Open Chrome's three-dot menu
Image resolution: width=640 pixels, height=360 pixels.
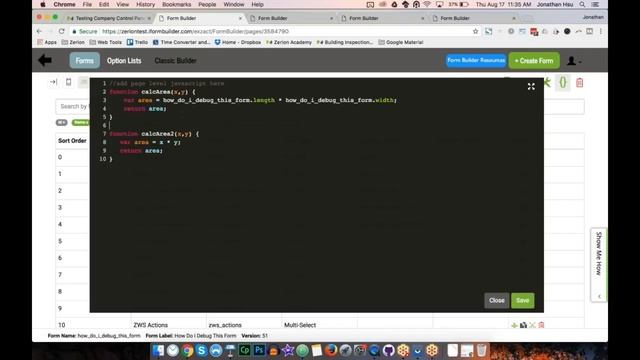(601, 31)
